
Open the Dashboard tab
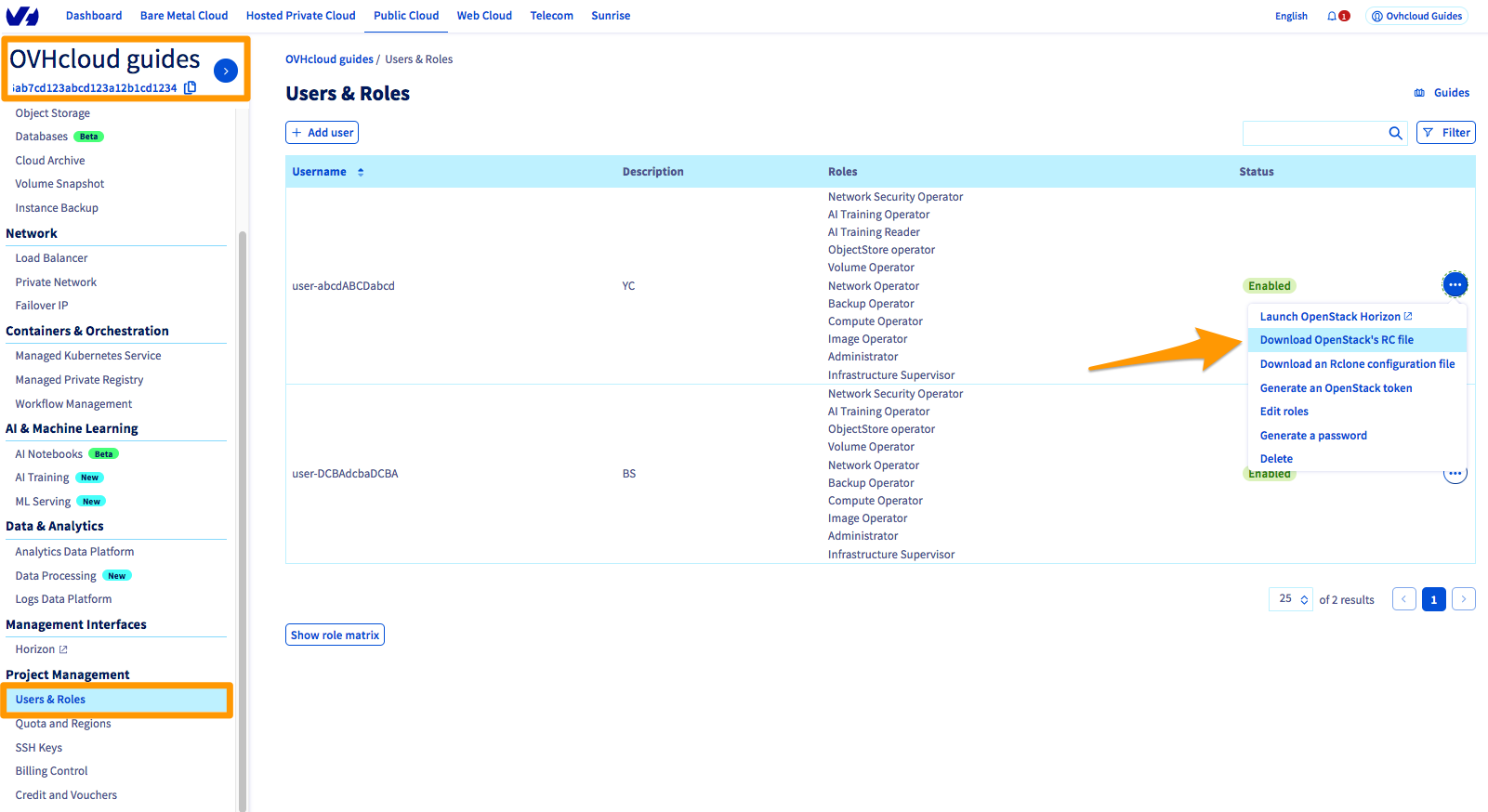pos(94,16)
